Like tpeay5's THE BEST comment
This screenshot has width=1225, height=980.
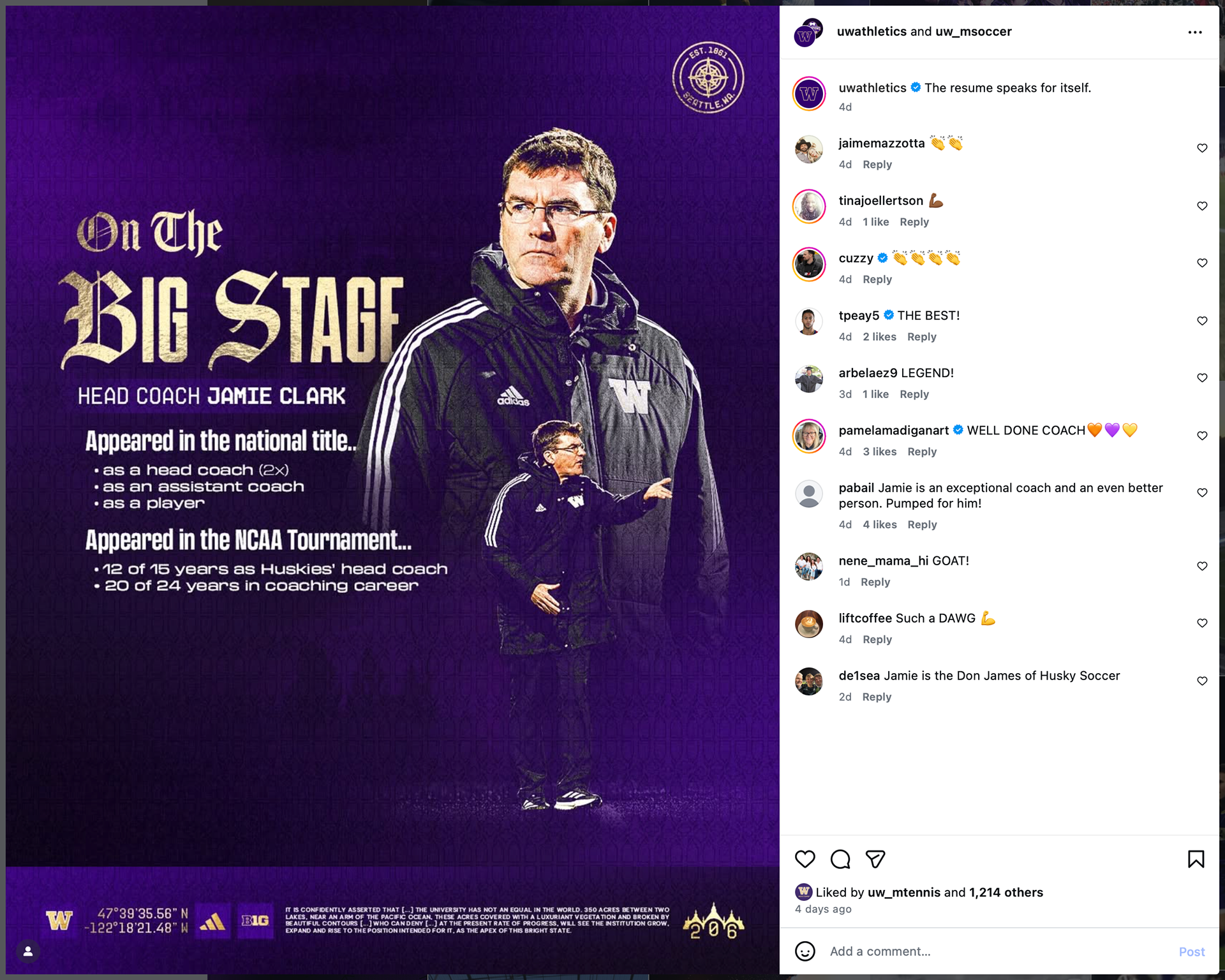tap(1202, 321)
